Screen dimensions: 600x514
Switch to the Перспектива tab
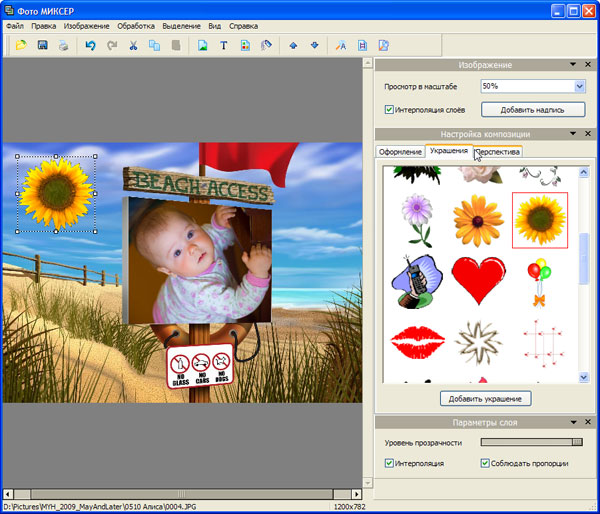[498, 151]
